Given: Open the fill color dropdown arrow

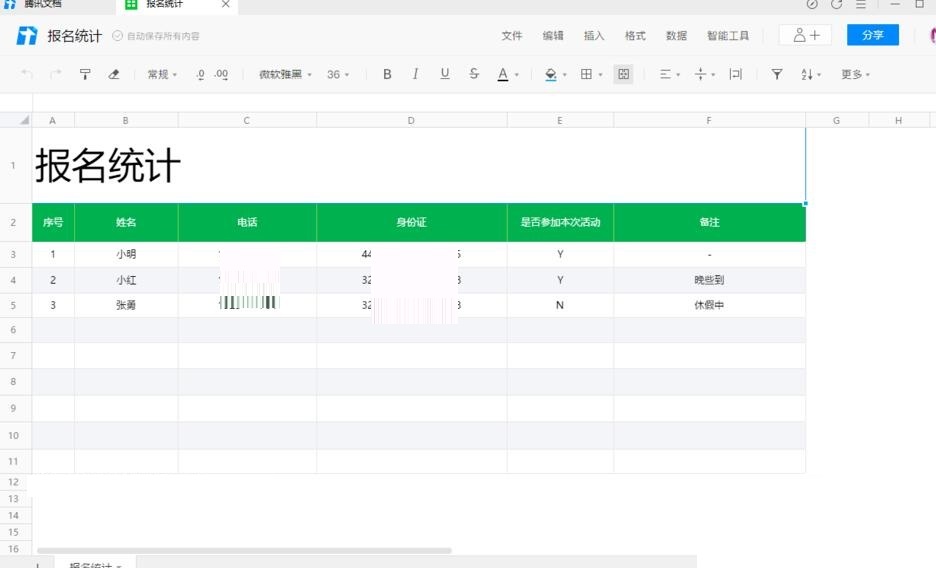Looking at the screenshot, I should point(565,75).
